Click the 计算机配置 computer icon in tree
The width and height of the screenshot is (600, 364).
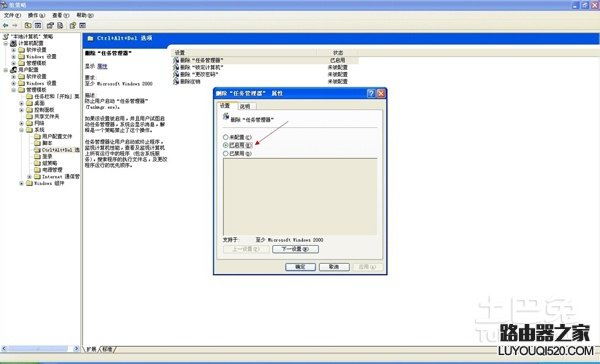(x=13, y=43)
